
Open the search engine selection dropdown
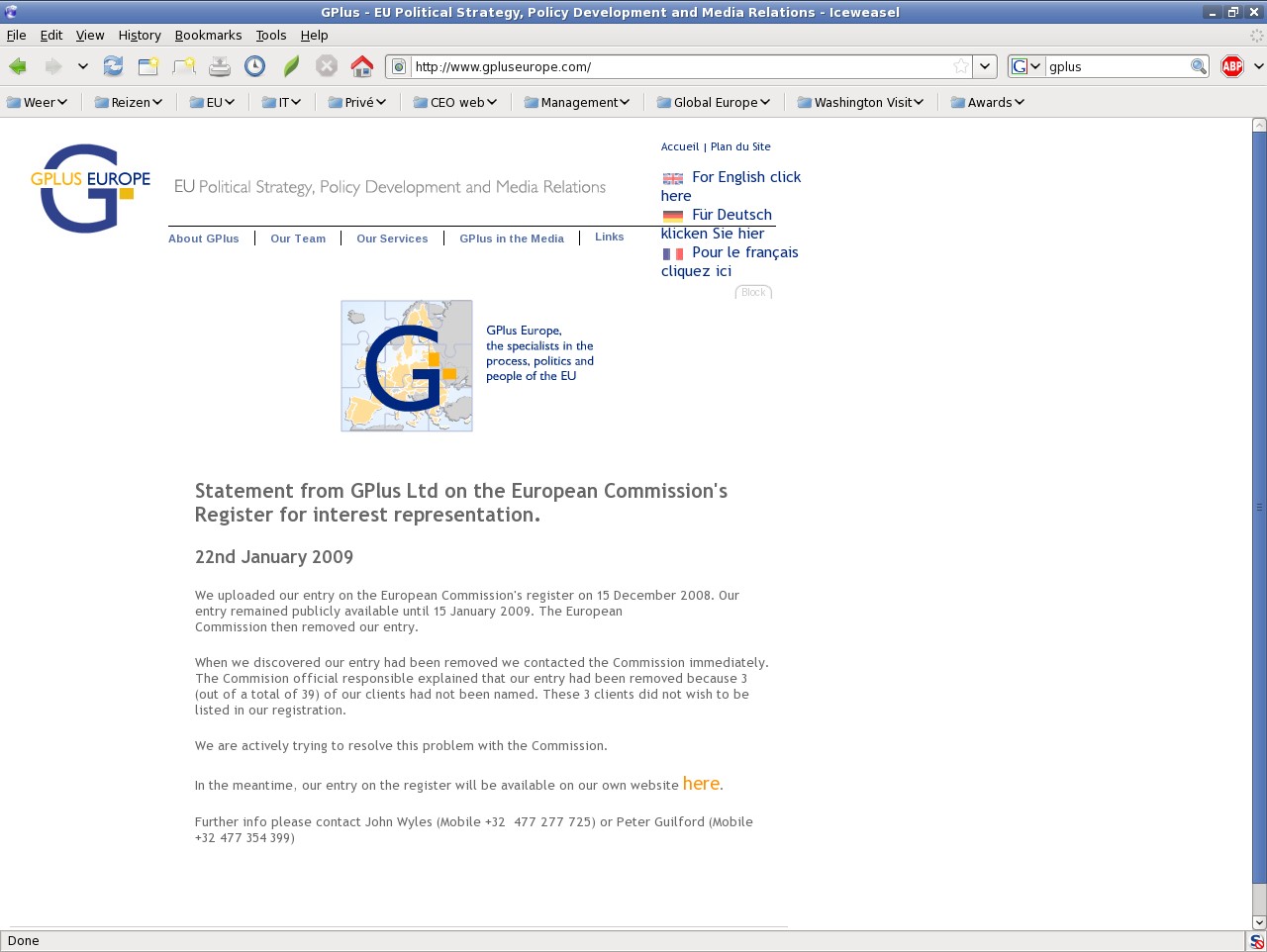coord(1036,66)
